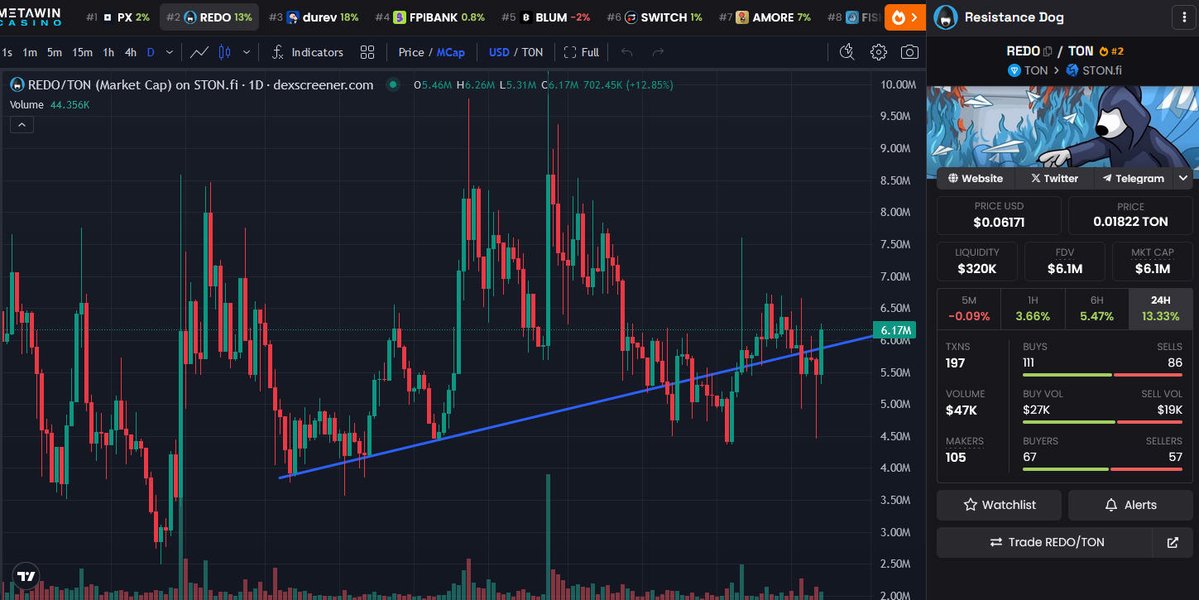Select the 24H price change tab
The image size is (1199, 600).
coord(1160,309)
